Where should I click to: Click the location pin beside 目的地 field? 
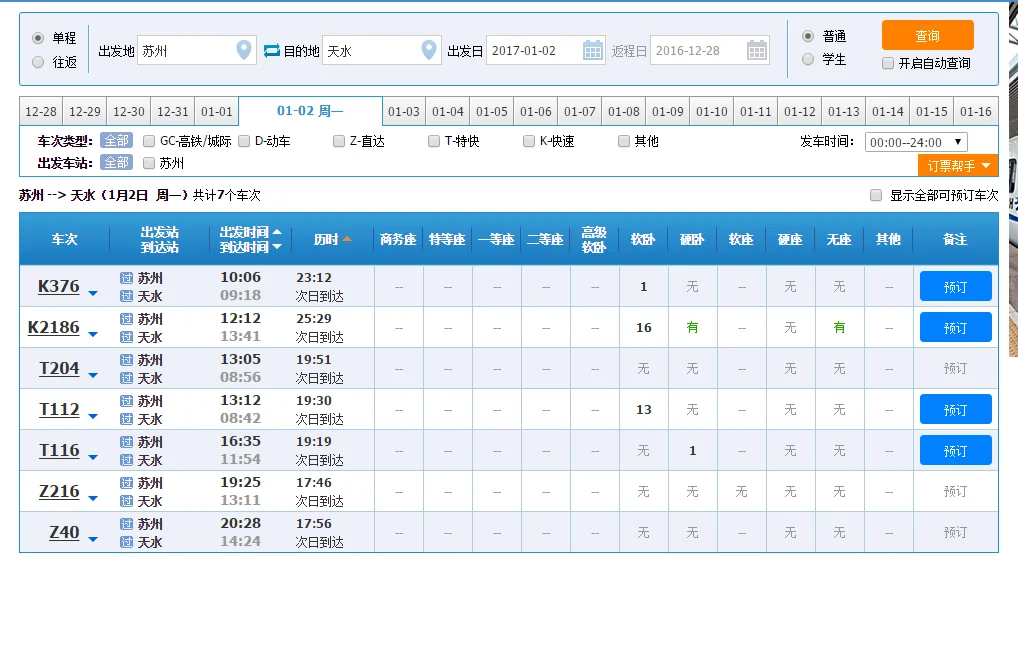[427, 49]
